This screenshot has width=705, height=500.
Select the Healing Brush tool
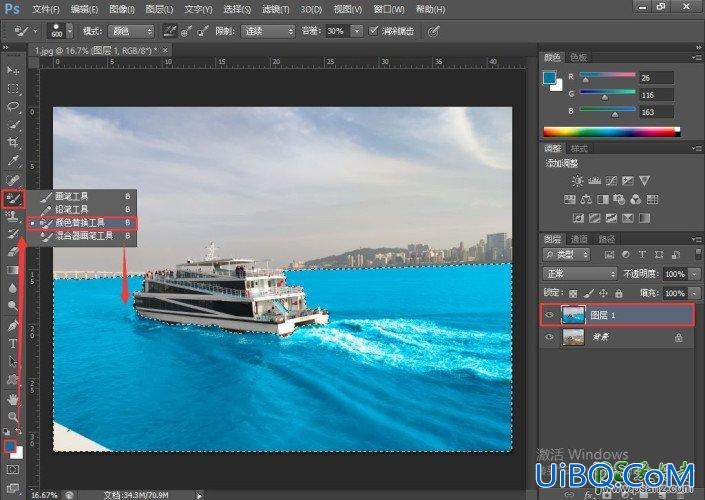coord(13,180)
